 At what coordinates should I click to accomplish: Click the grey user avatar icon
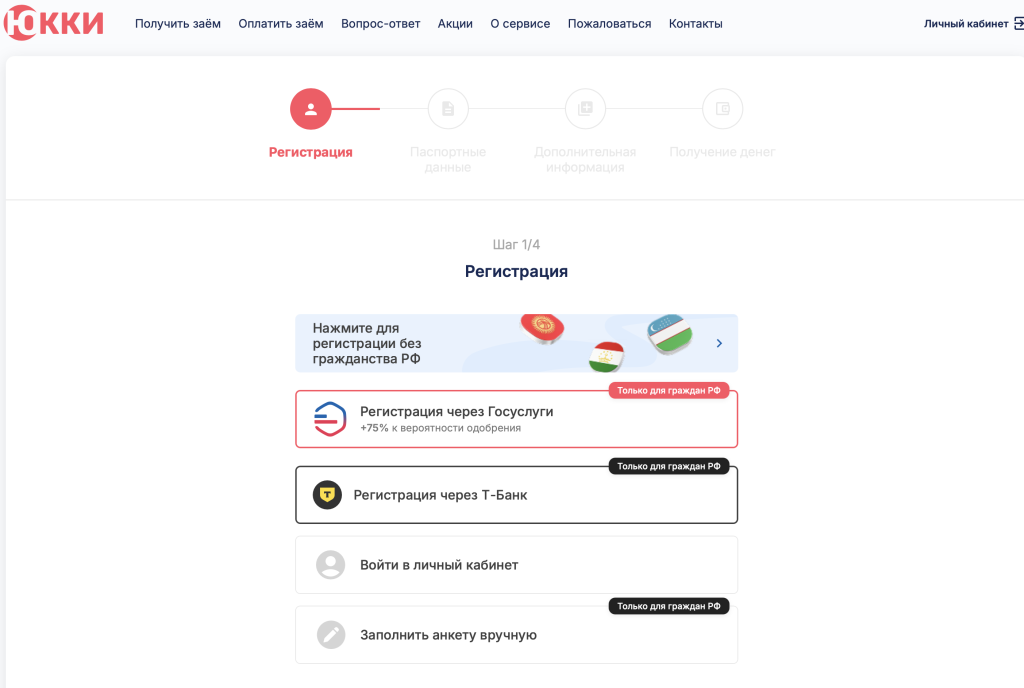pos(330,565)
